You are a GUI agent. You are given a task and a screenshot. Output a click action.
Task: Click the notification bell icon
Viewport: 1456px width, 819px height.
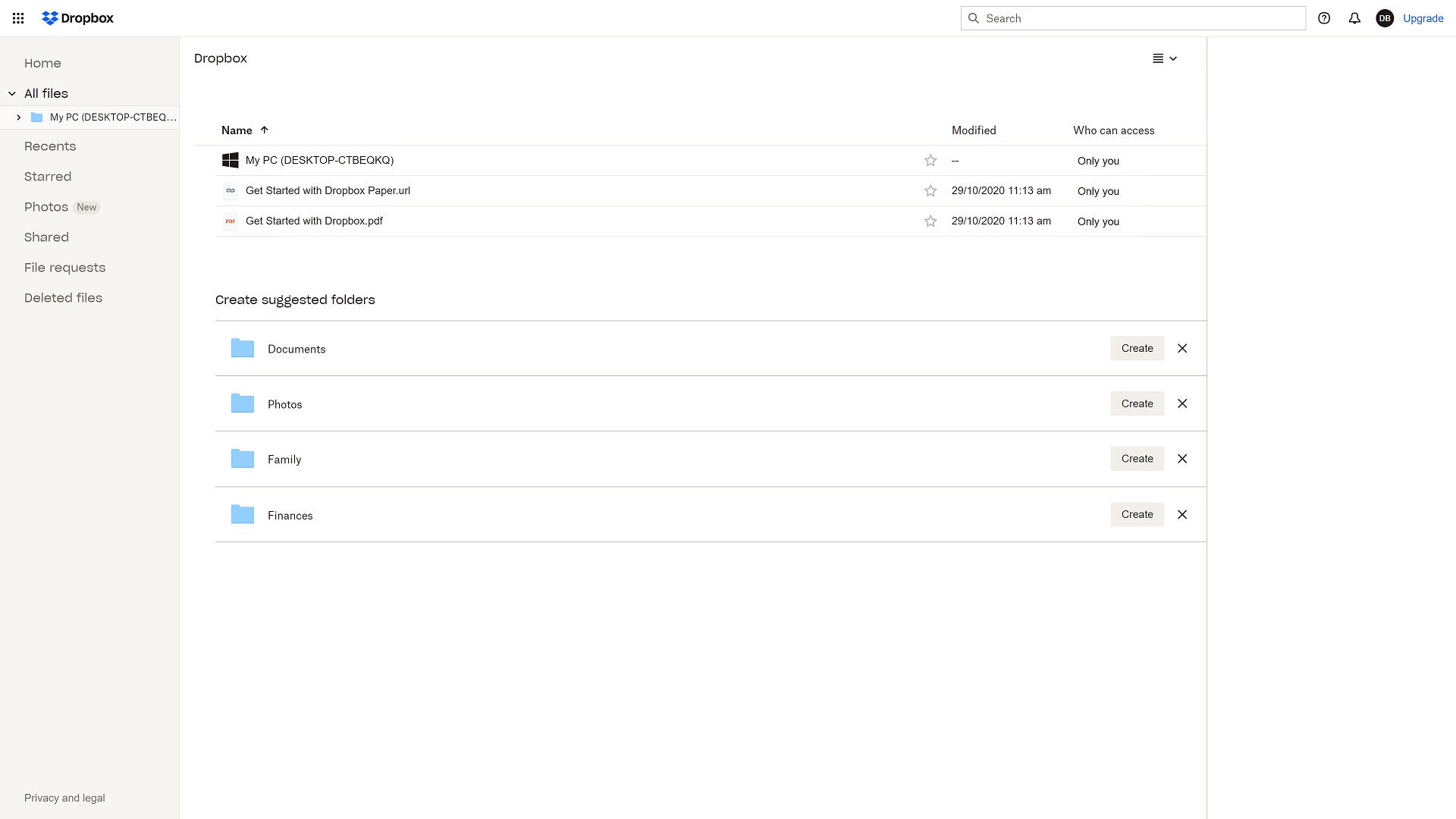pos(1354,18)
